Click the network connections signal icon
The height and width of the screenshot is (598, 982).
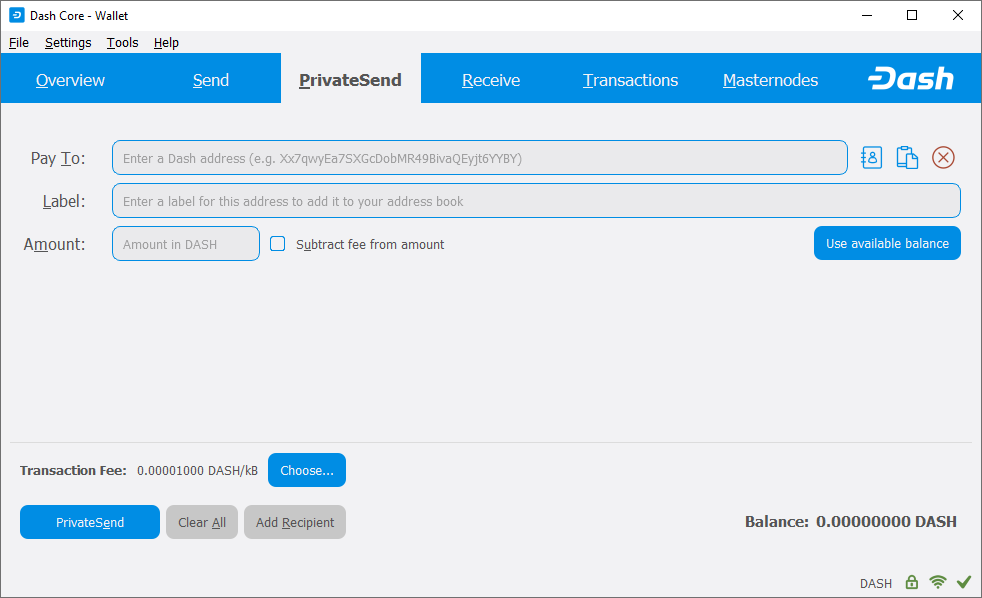[x=938, y=582]
